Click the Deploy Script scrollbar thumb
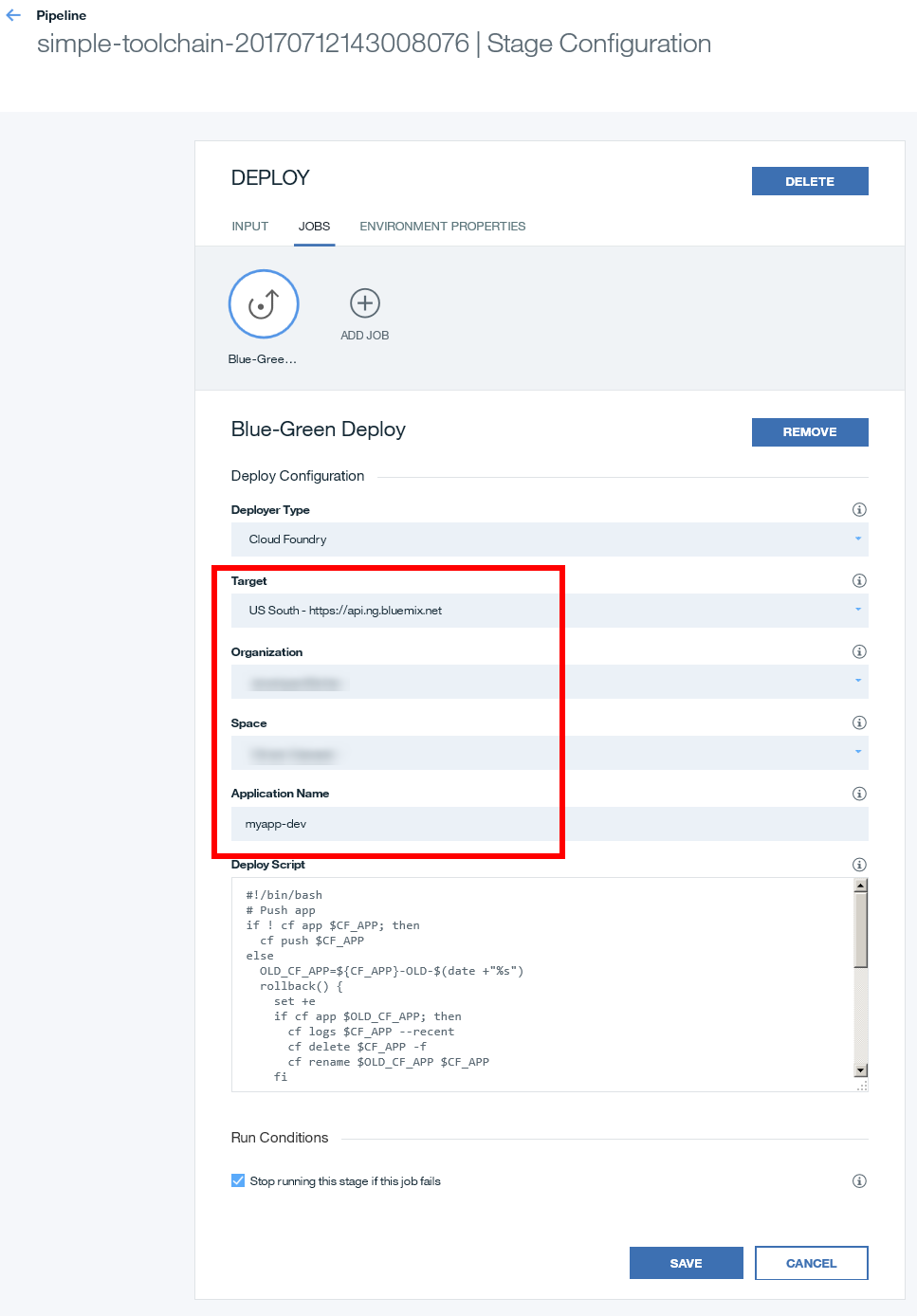The image size is (917, 1316). [x=861, y=930]
